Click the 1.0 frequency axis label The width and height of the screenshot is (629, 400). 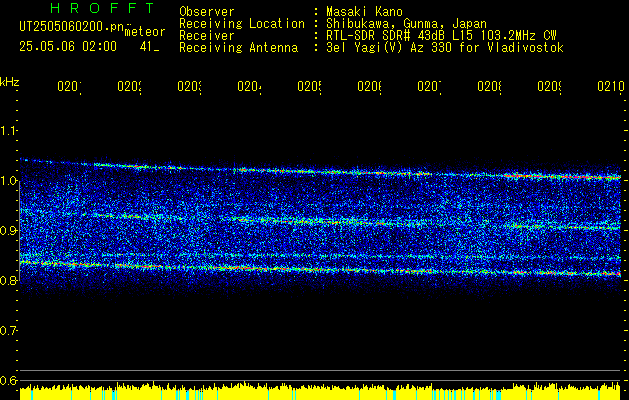coord(8,181)
